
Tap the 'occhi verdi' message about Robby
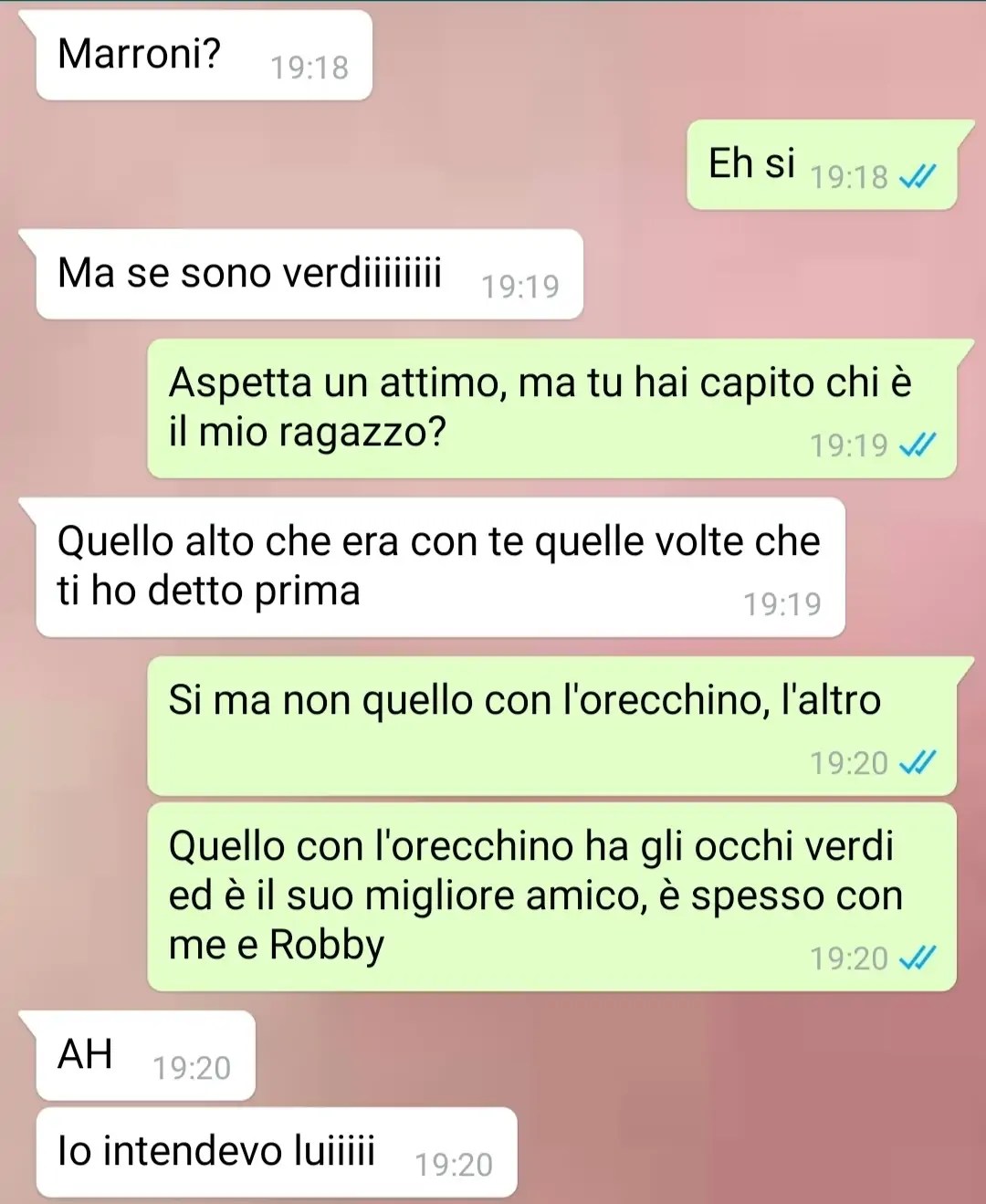point(552,896)
